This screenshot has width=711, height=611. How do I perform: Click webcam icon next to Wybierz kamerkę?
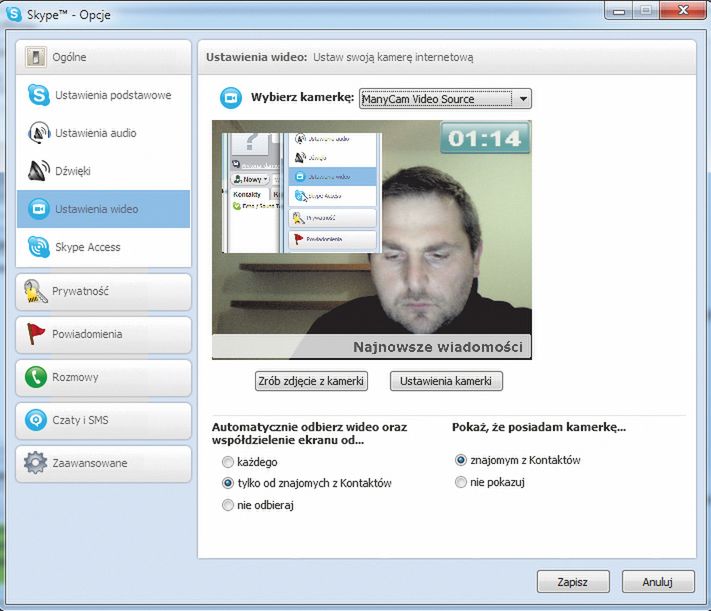click(231, 98)
